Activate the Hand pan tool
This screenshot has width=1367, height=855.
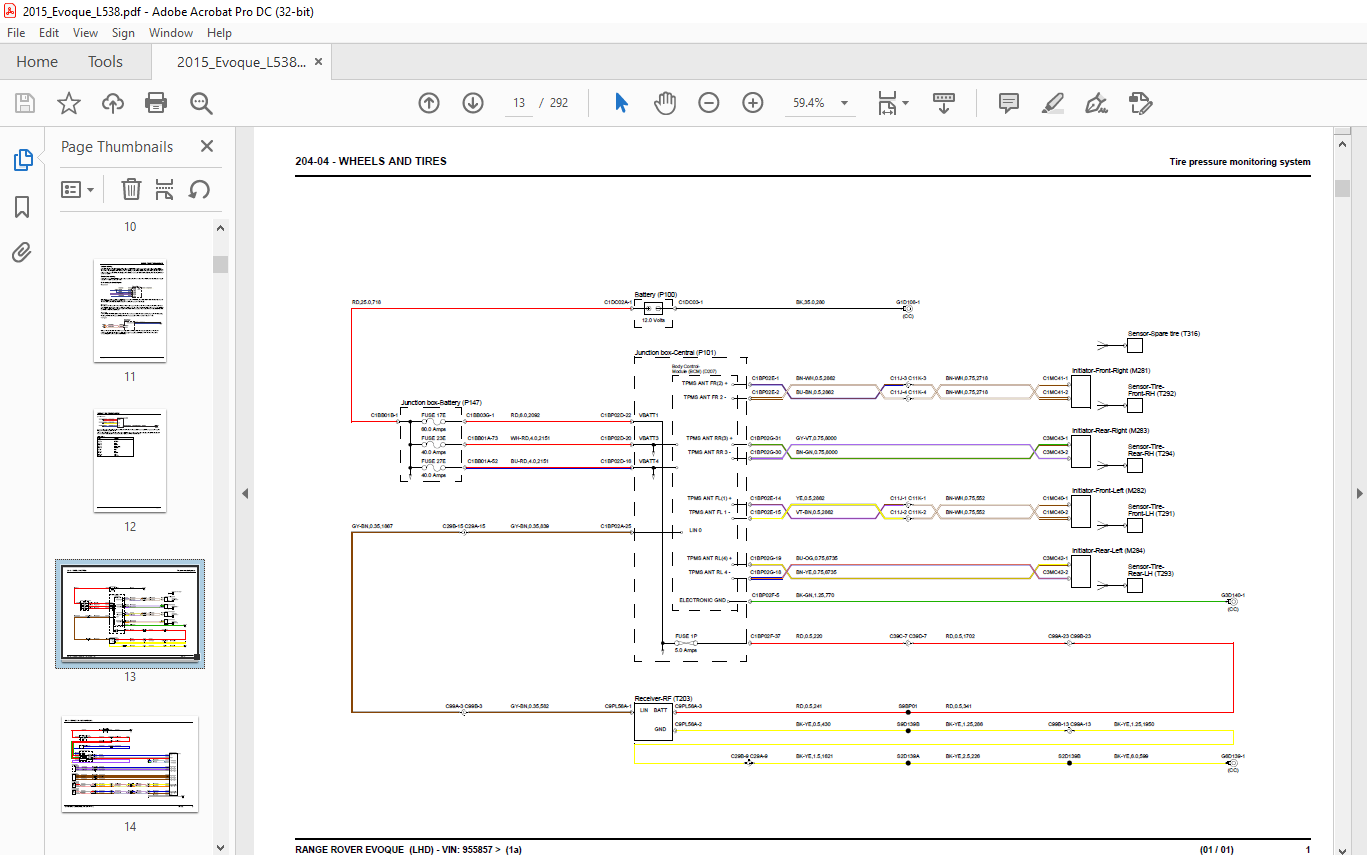tap(665, 103)
